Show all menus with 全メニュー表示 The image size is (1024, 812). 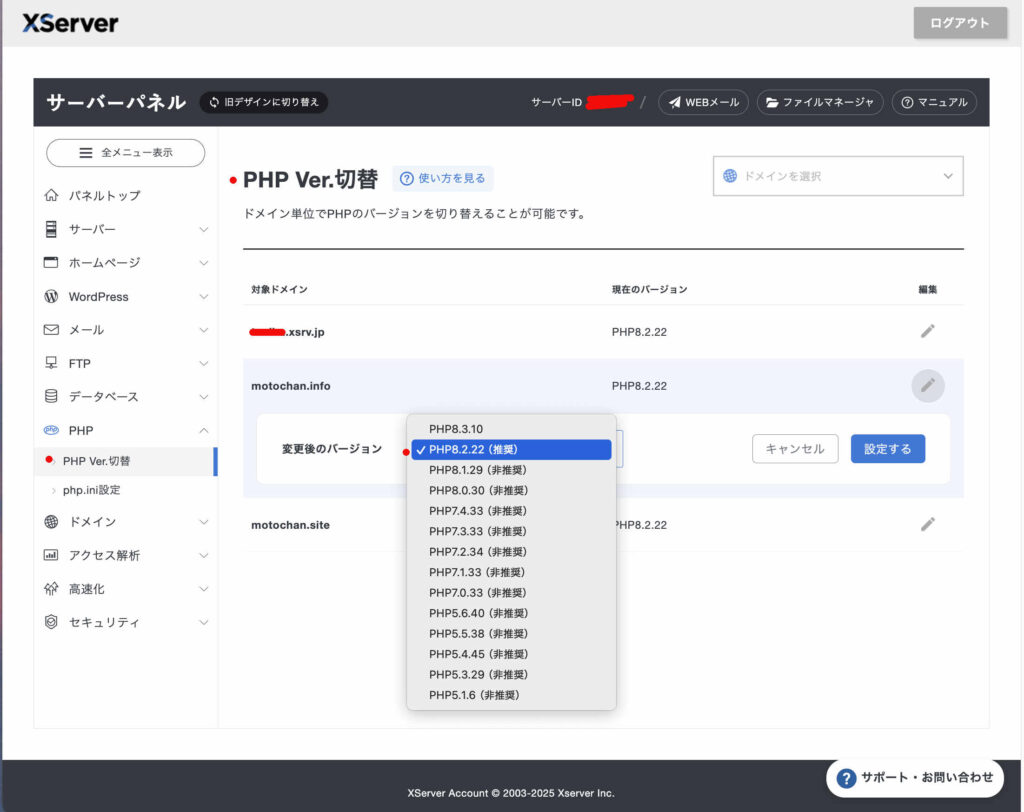(125, 153)
